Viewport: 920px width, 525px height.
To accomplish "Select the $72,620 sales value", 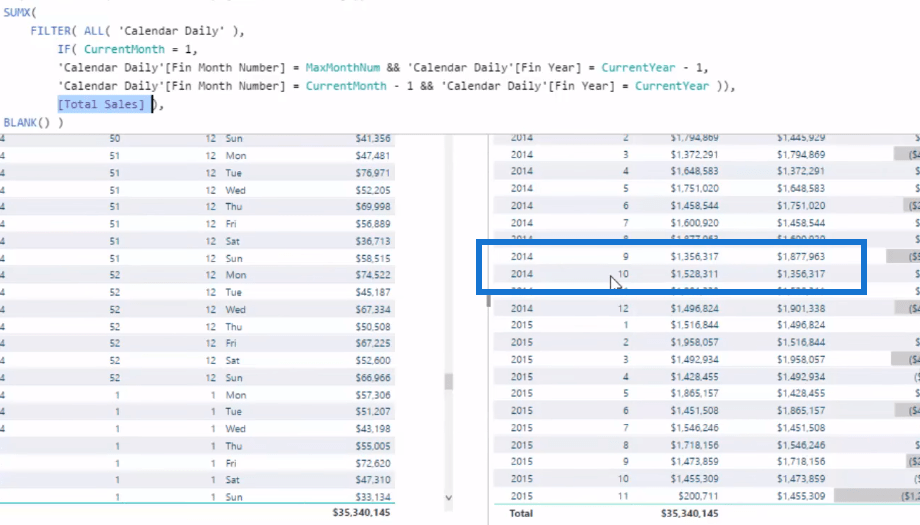I will point(373,463).
